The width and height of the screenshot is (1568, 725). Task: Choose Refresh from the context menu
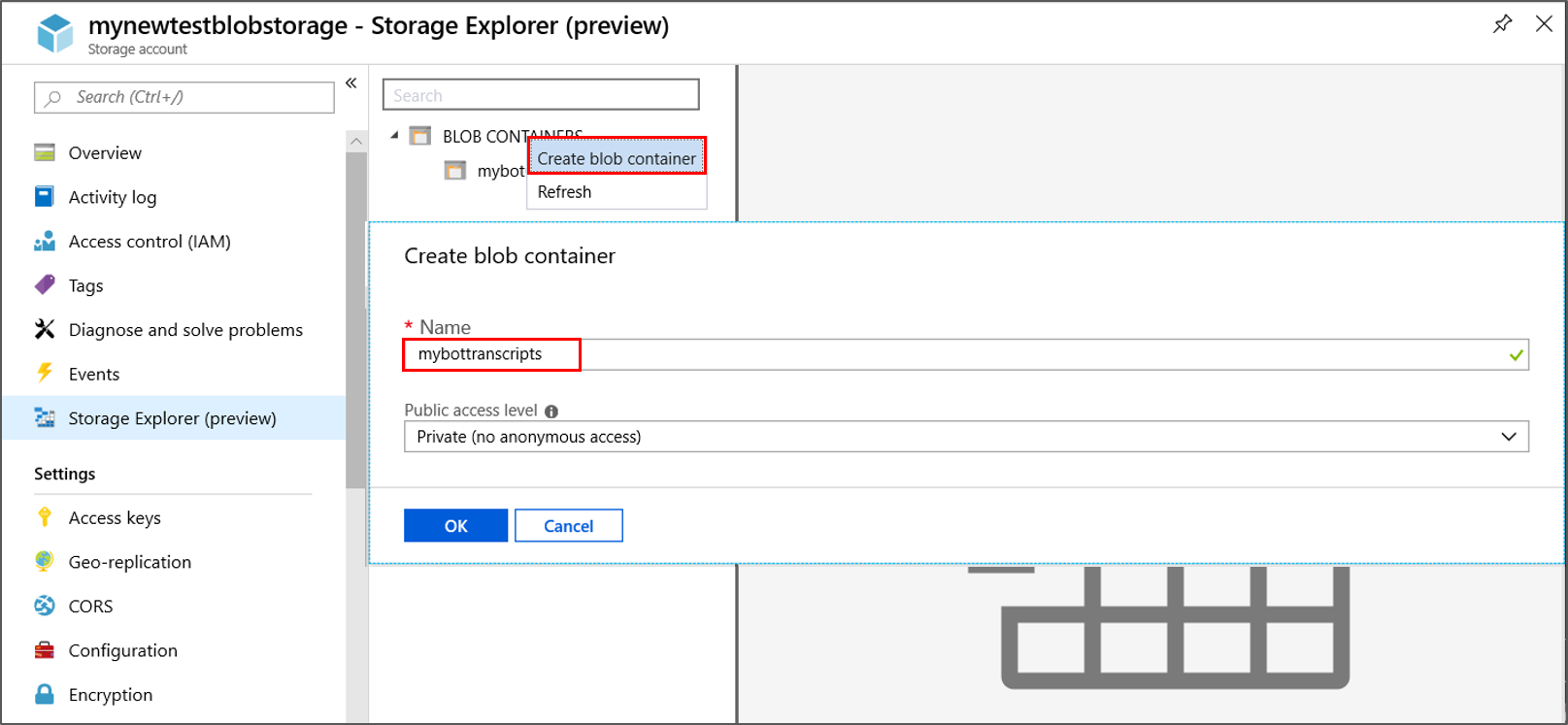tap(565, 192)
